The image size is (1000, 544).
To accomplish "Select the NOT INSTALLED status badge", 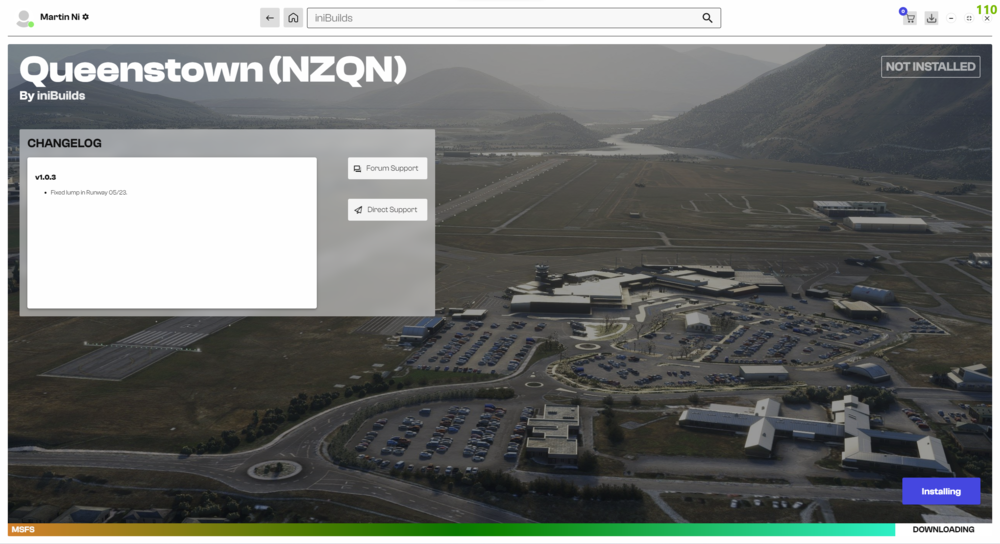I will tap(930, 66).
